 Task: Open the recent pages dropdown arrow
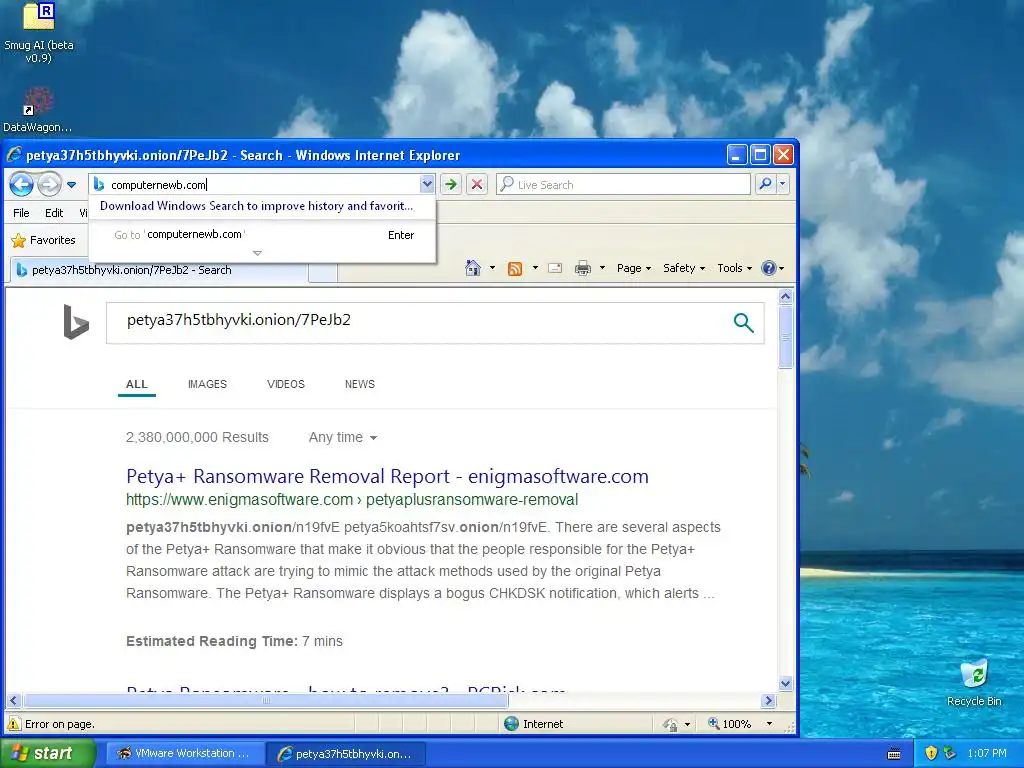[x=72, y=185]
